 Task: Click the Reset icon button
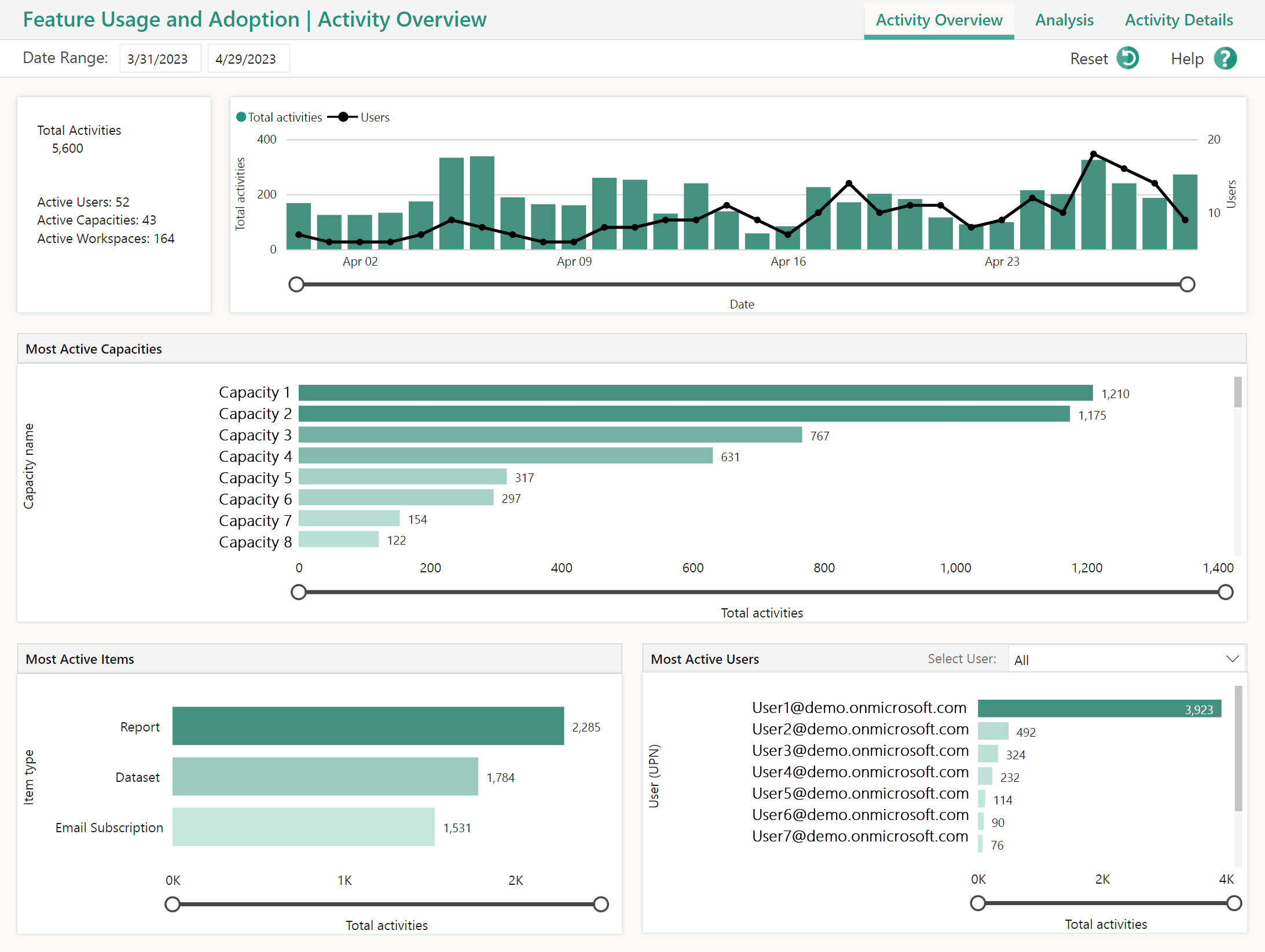click(1128, 57)
